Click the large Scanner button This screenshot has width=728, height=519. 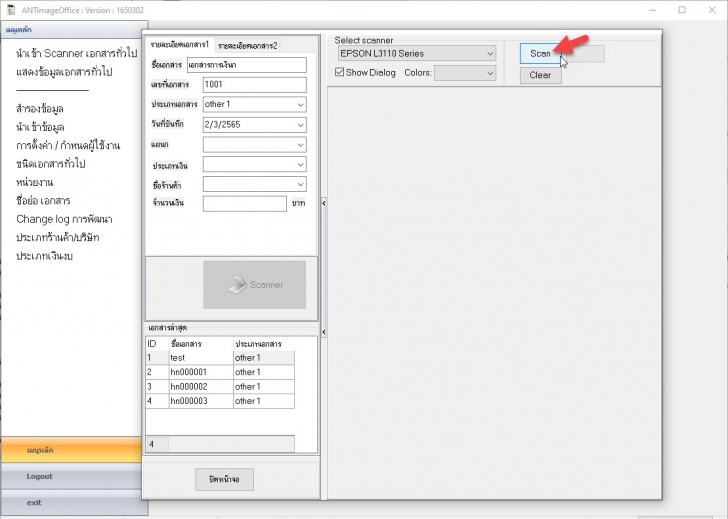[254, 285]
